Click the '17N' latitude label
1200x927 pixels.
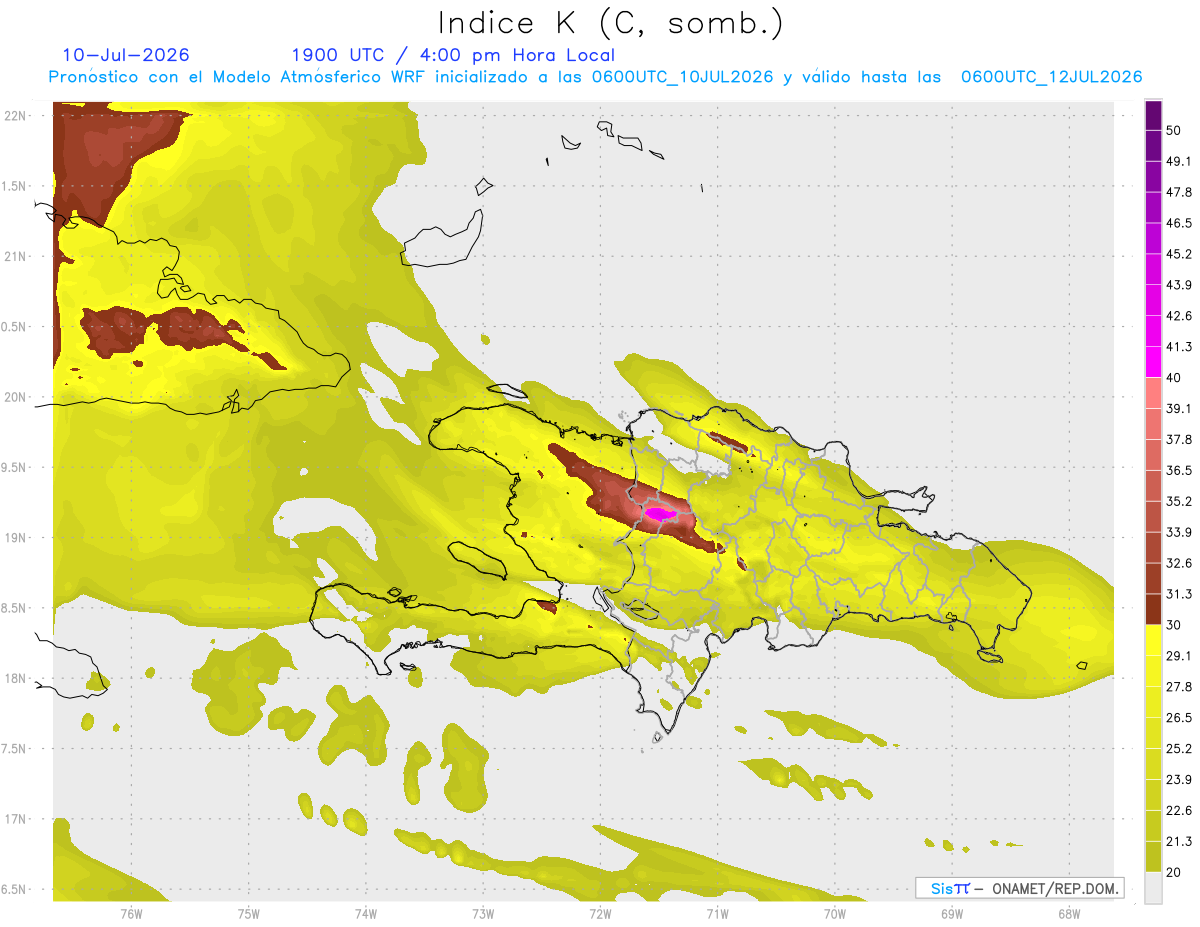(x=16, y=819)
